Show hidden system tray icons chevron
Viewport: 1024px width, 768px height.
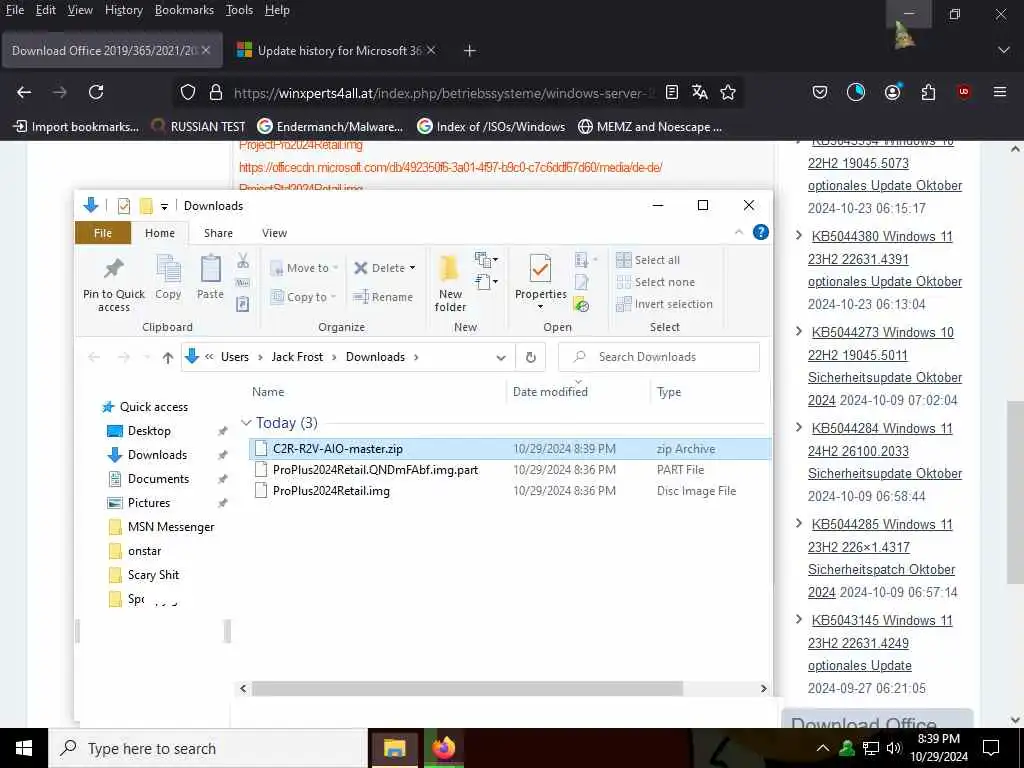point(823,748)
